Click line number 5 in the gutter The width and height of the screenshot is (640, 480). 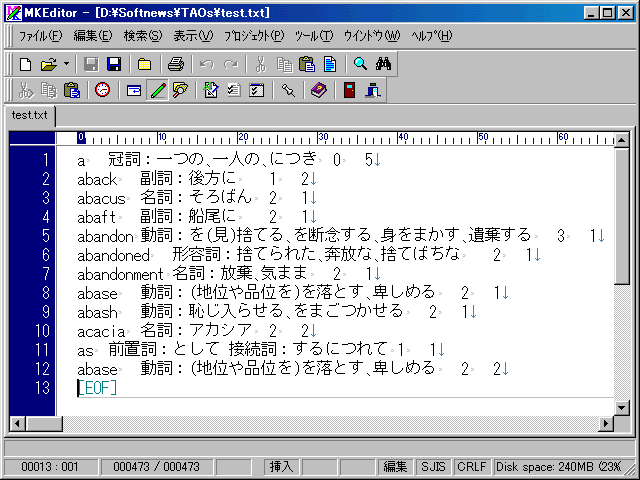click(46, 236)
